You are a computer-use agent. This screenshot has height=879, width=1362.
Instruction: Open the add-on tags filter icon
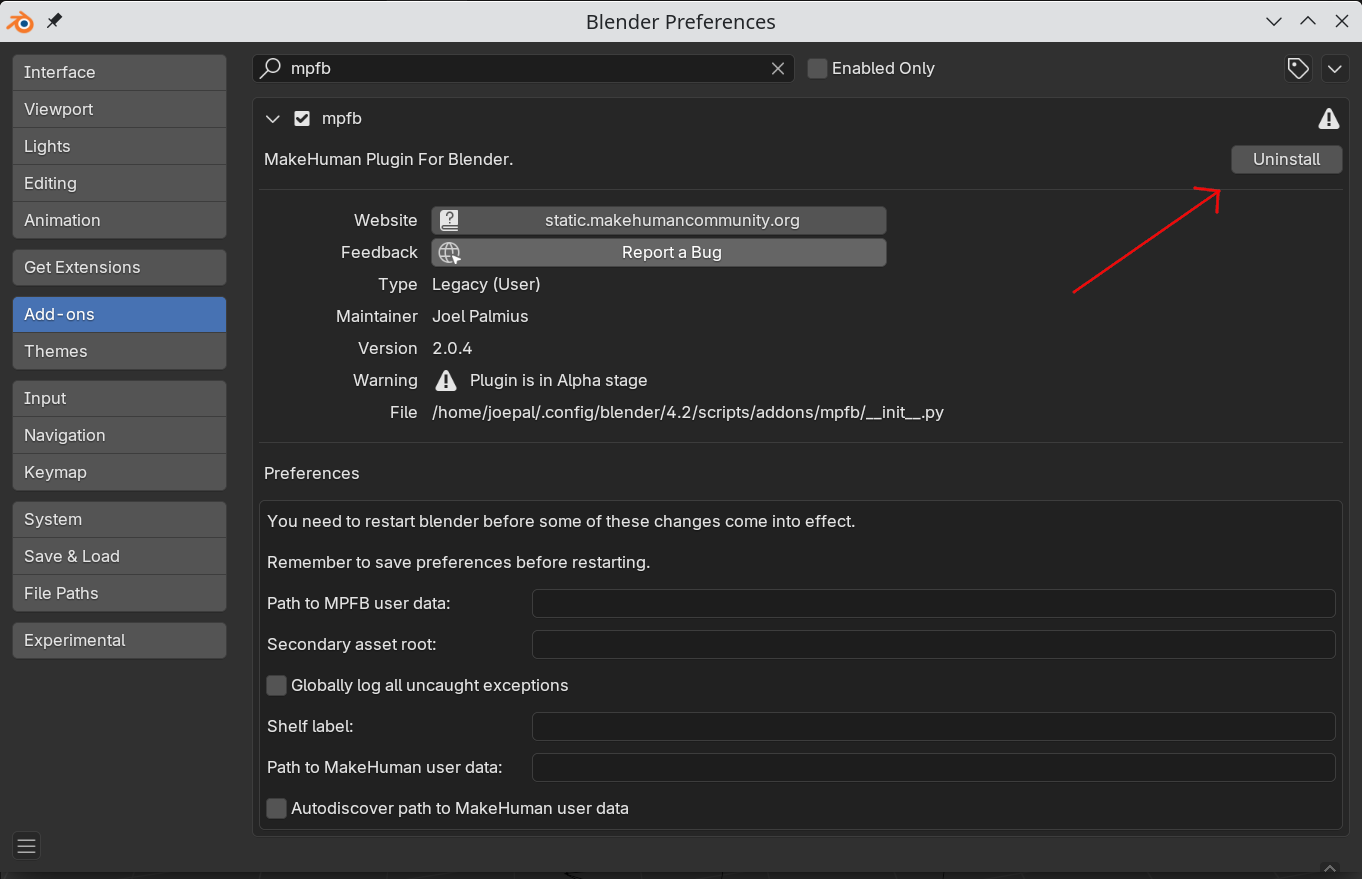(x=1298, y=68)
